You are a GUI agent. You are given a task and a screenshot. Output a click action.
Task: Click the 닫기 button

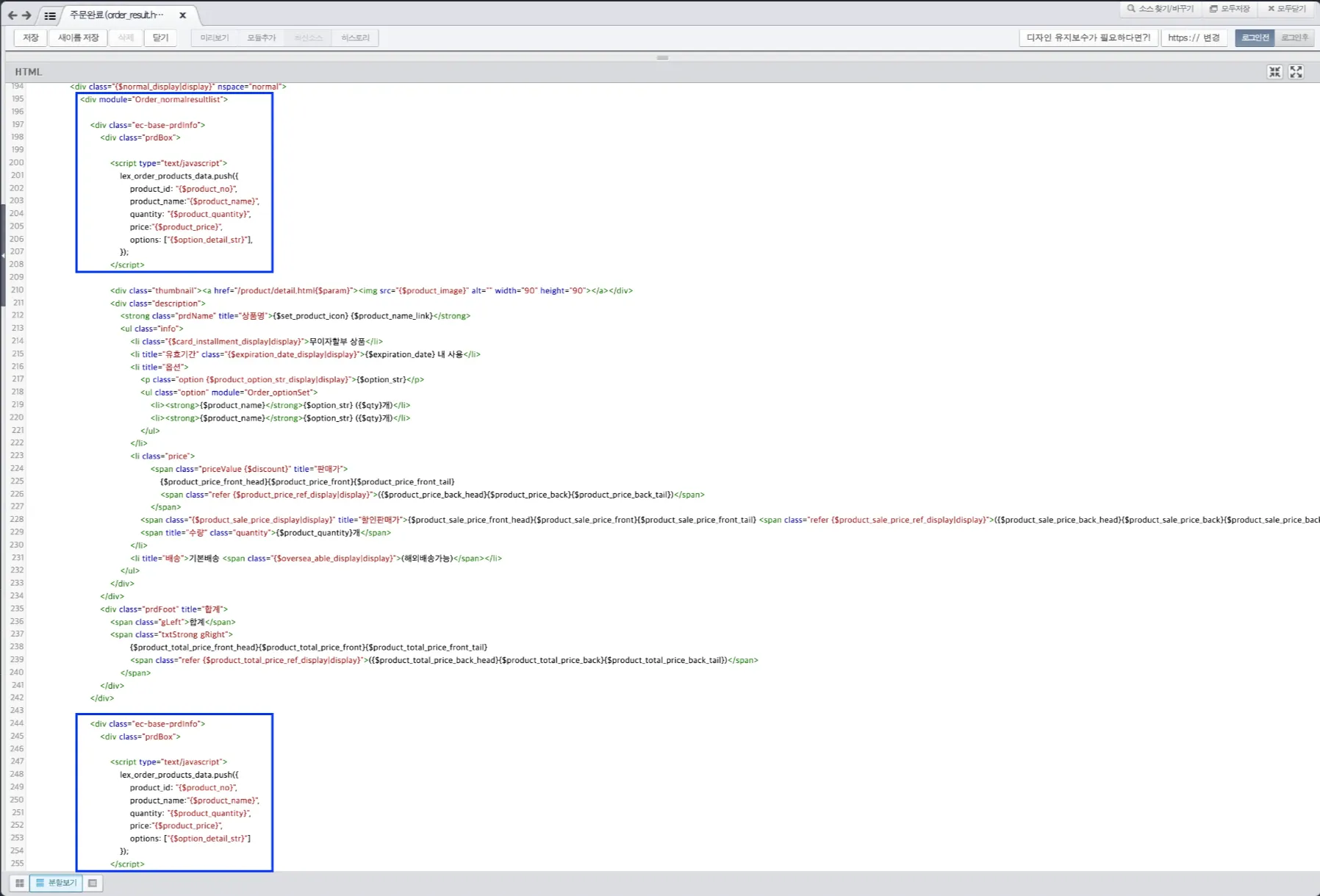pos(160,37)
